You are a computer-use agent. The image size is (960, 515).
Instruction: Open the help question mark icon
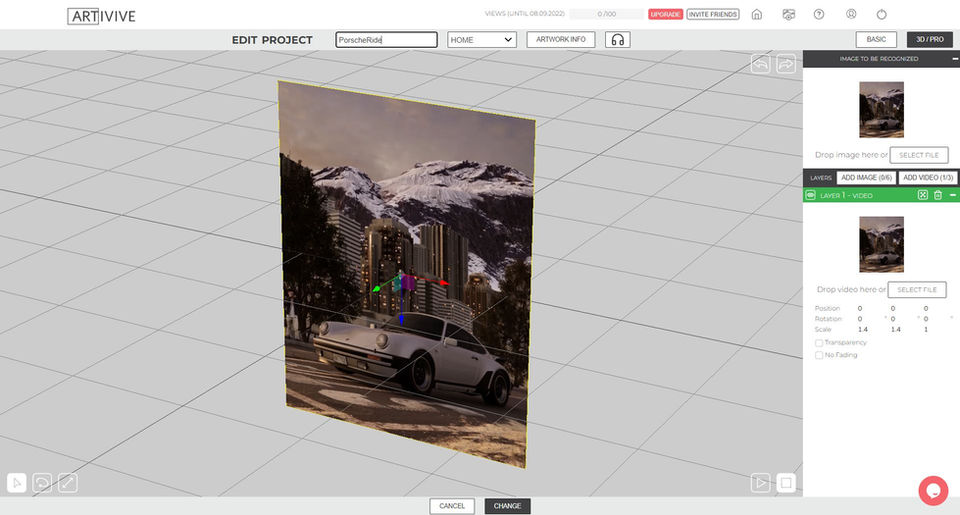coord(819,14)
